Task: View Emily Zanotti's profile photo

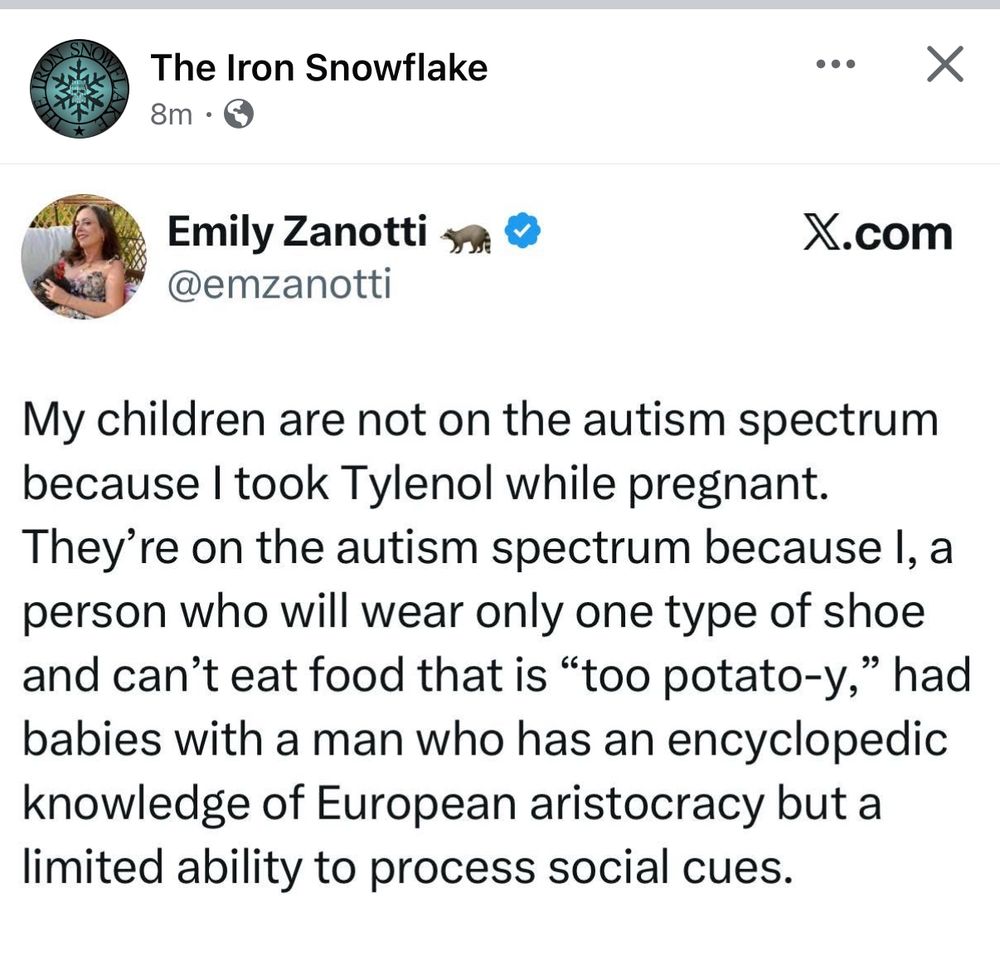Action: tap(83, 258)
